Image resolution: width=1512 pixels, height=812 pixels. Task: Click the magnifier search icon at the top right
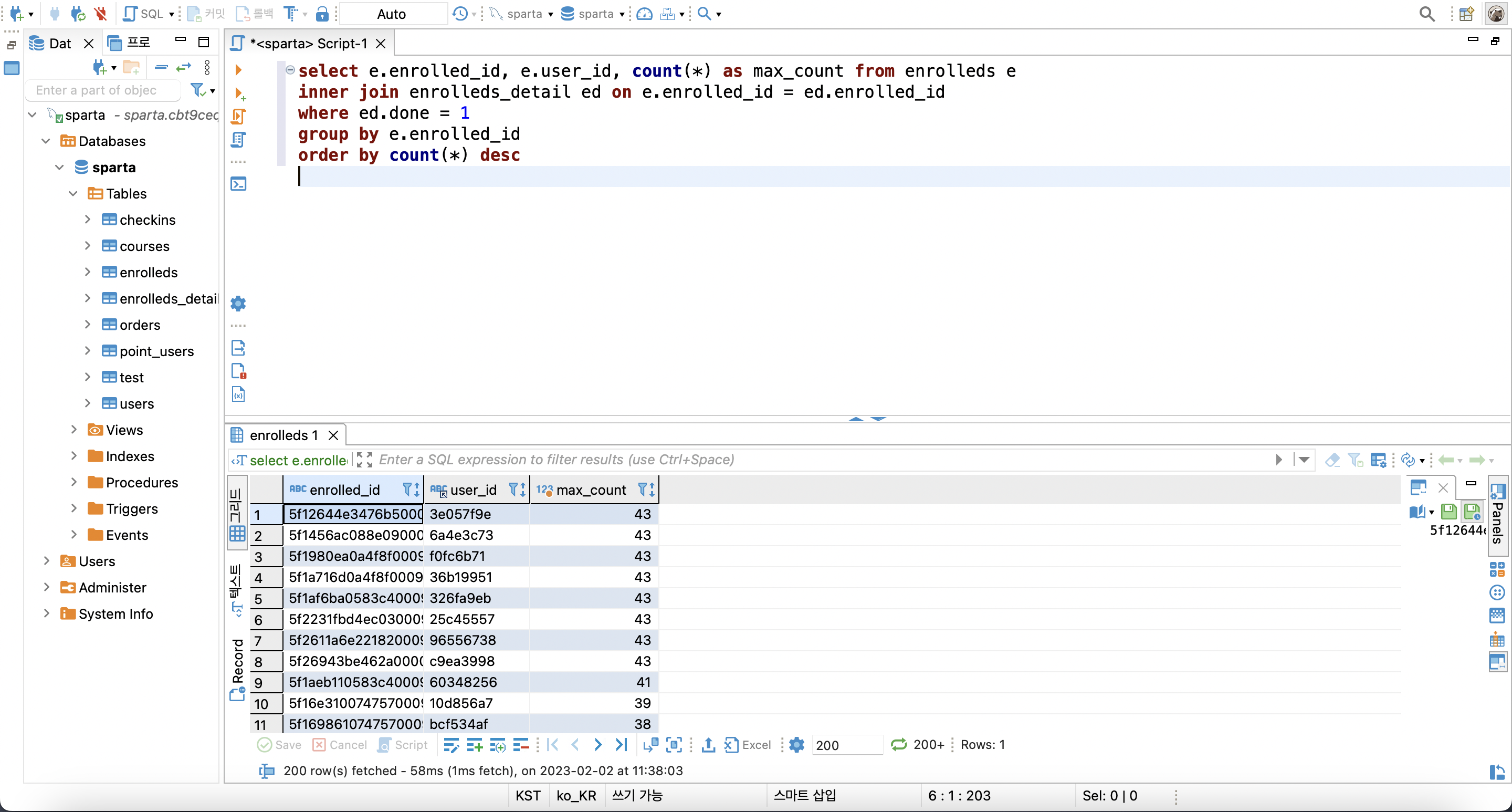coord(1427,14)
